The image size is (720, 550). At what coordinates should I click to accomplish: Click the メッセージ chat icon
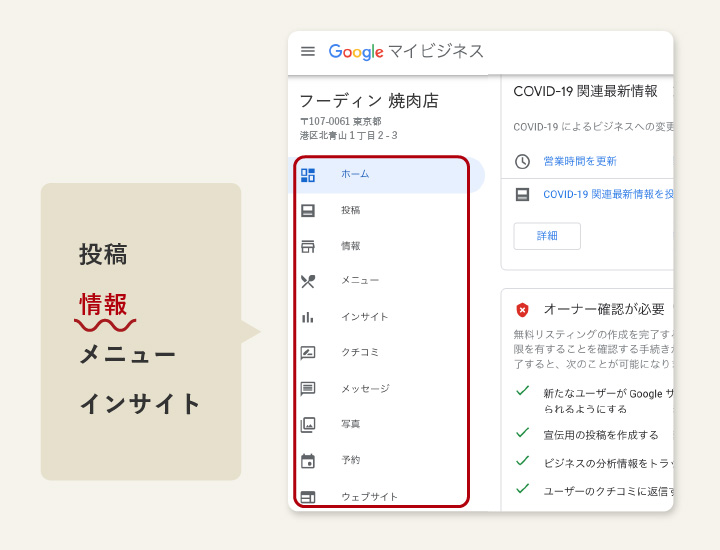click(308, 389)
